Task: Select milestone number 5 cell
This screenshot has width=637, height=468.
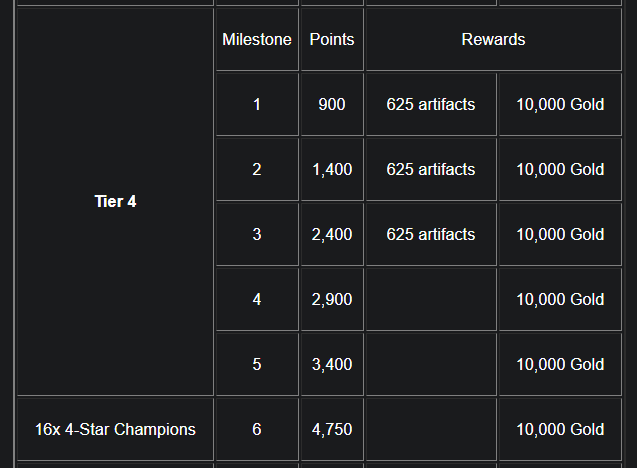Action: point(257,364)
